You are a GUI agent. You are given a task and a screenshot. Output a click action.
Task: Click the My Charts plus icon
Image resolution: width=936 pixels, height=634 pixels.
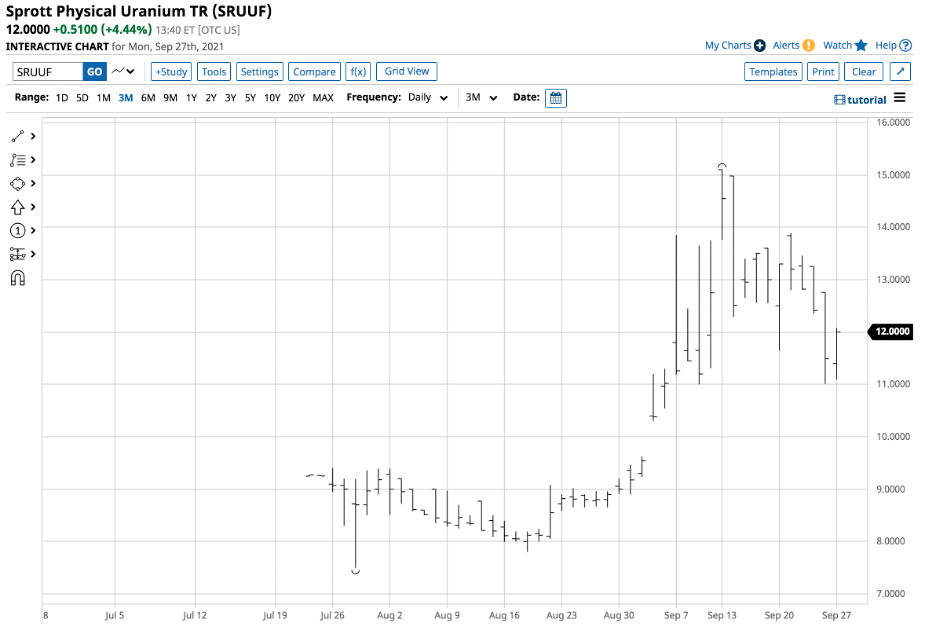pos(759,45)
